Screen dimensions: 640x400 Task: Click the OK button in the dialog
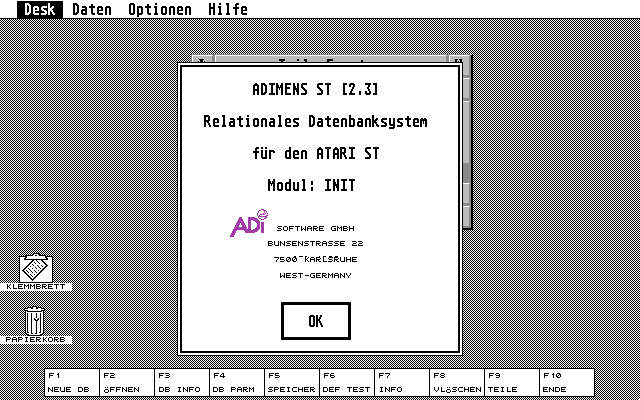[x=316, y=321]
